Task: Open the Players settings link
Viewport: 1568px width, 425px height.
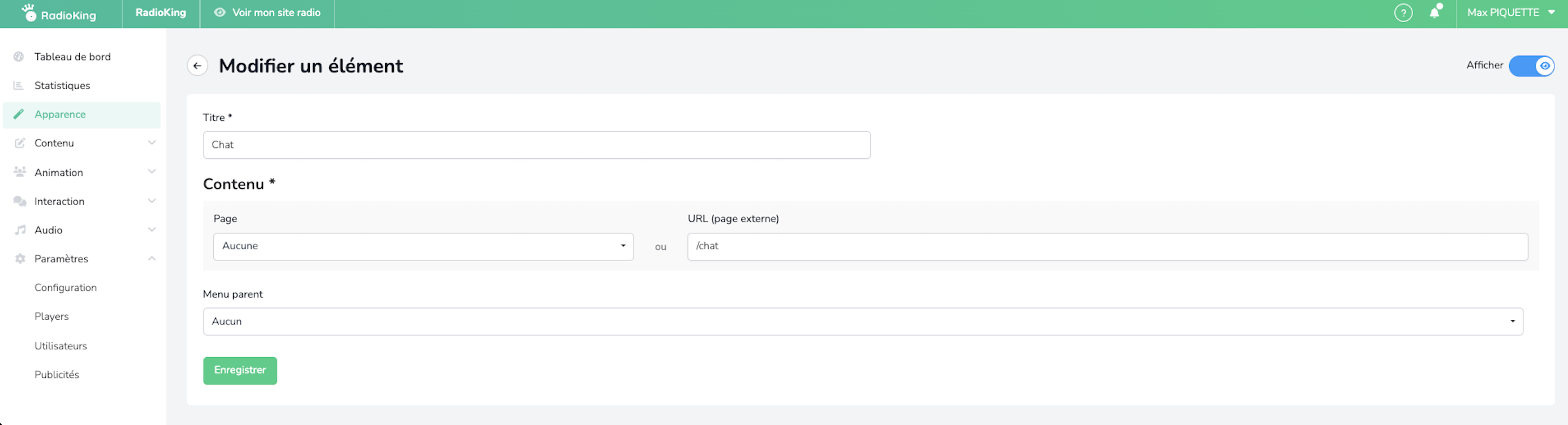Action: tap(51, 317)
